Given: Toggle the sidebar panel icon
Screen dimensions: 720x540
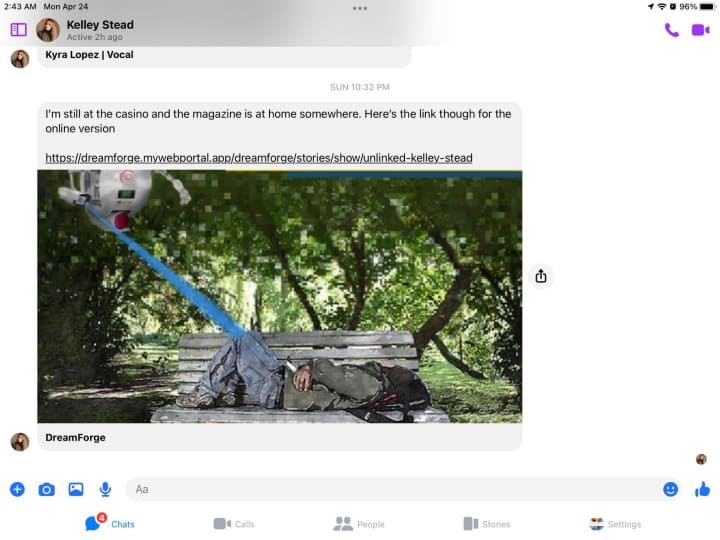Looking at the screenshot, I should point(18,30).
